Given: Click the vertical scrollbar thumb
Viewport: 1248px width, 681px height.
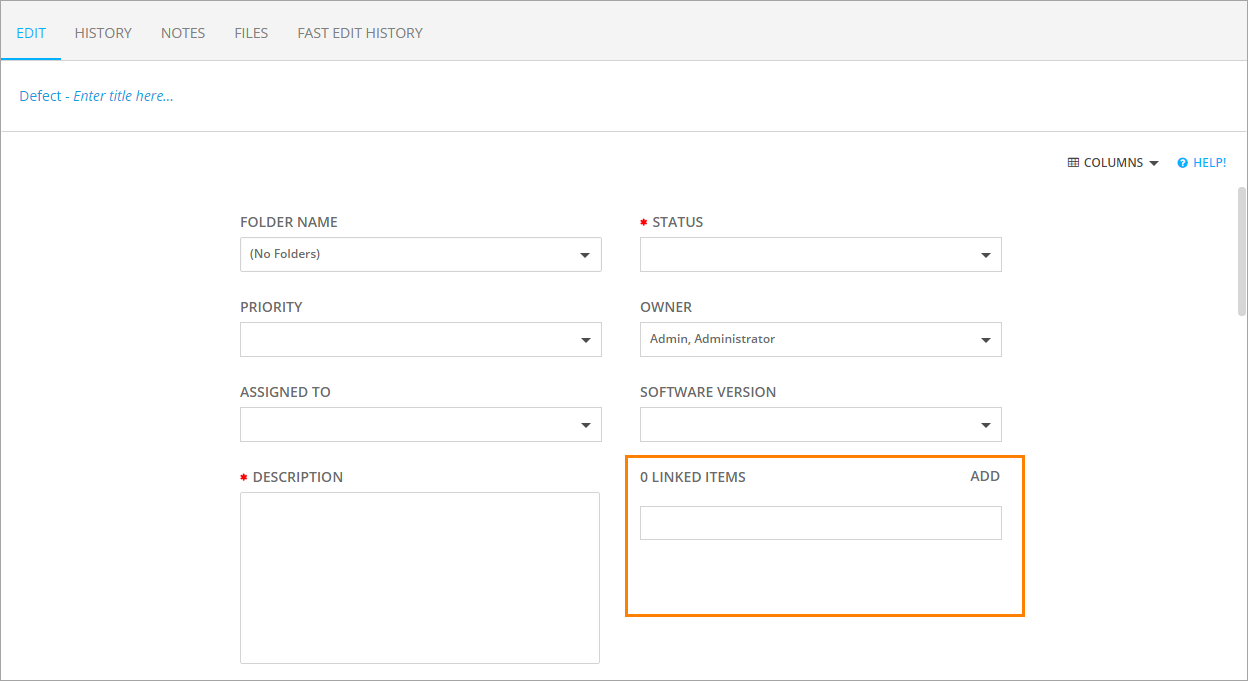Looking at the screenshot, I should (x=1242, y=252).
